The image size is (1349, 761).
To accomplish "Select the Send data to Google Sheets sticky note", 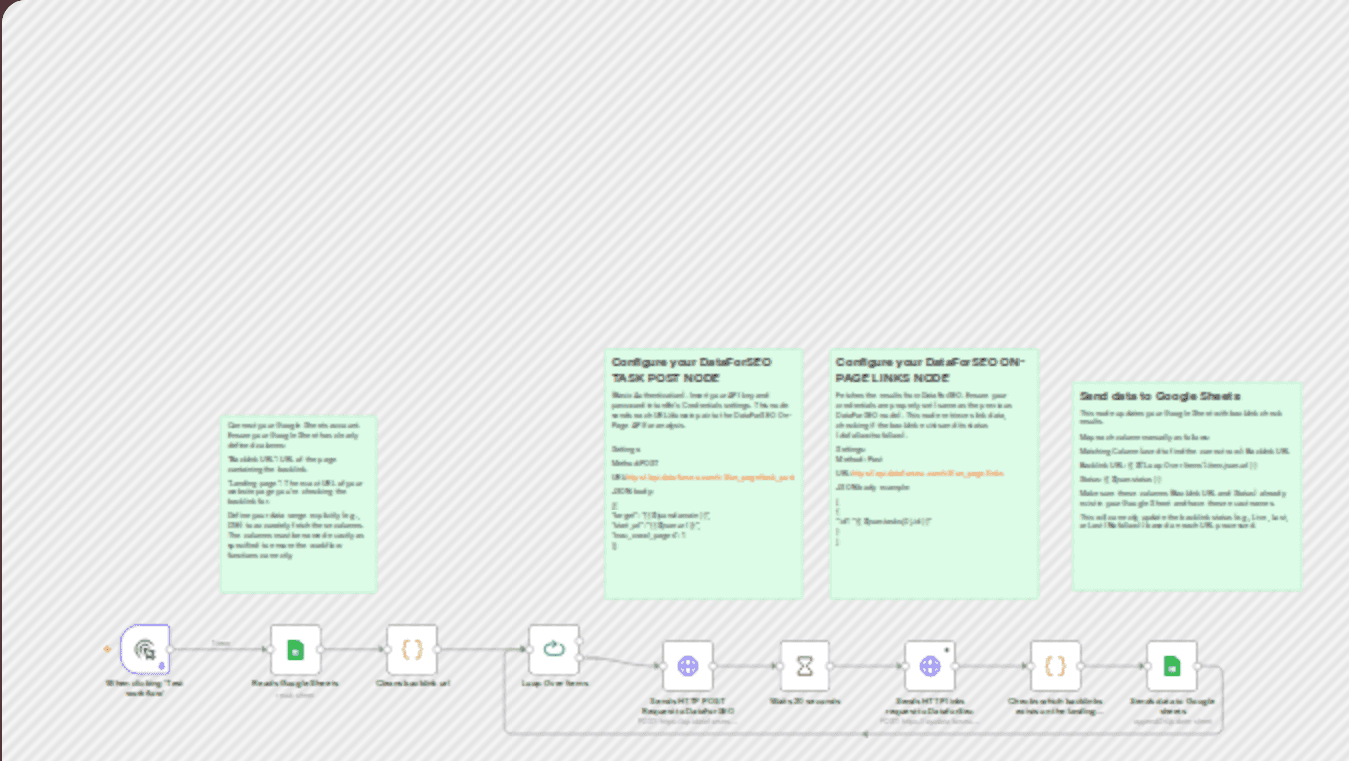I will (1187, 486).
